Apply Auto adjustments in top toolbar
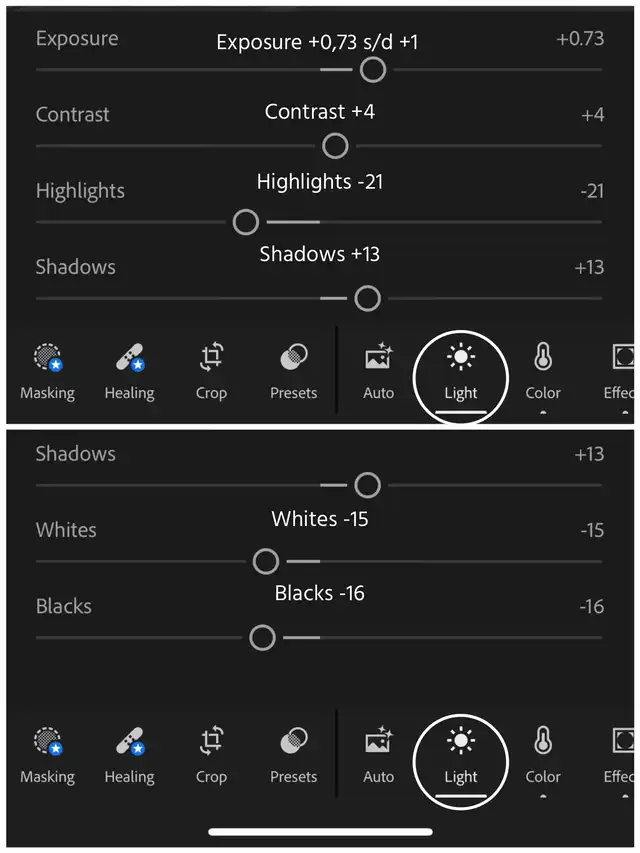640x853 pixels. click(x=378, y=370)
